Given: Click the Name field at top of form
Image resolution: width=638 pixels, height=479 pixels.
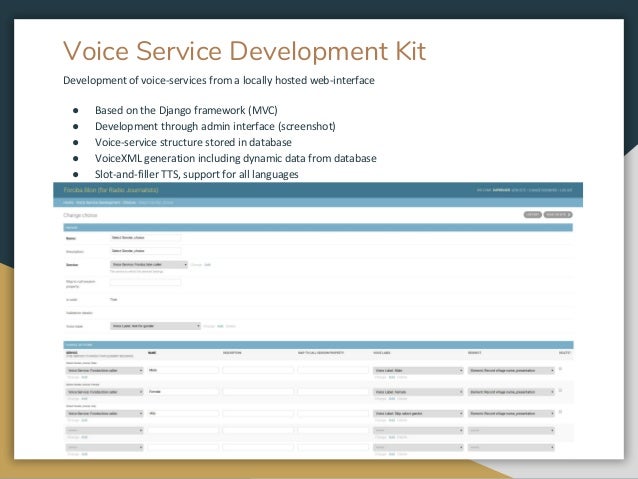Looking at the screenshot, I should coord(146,238).
